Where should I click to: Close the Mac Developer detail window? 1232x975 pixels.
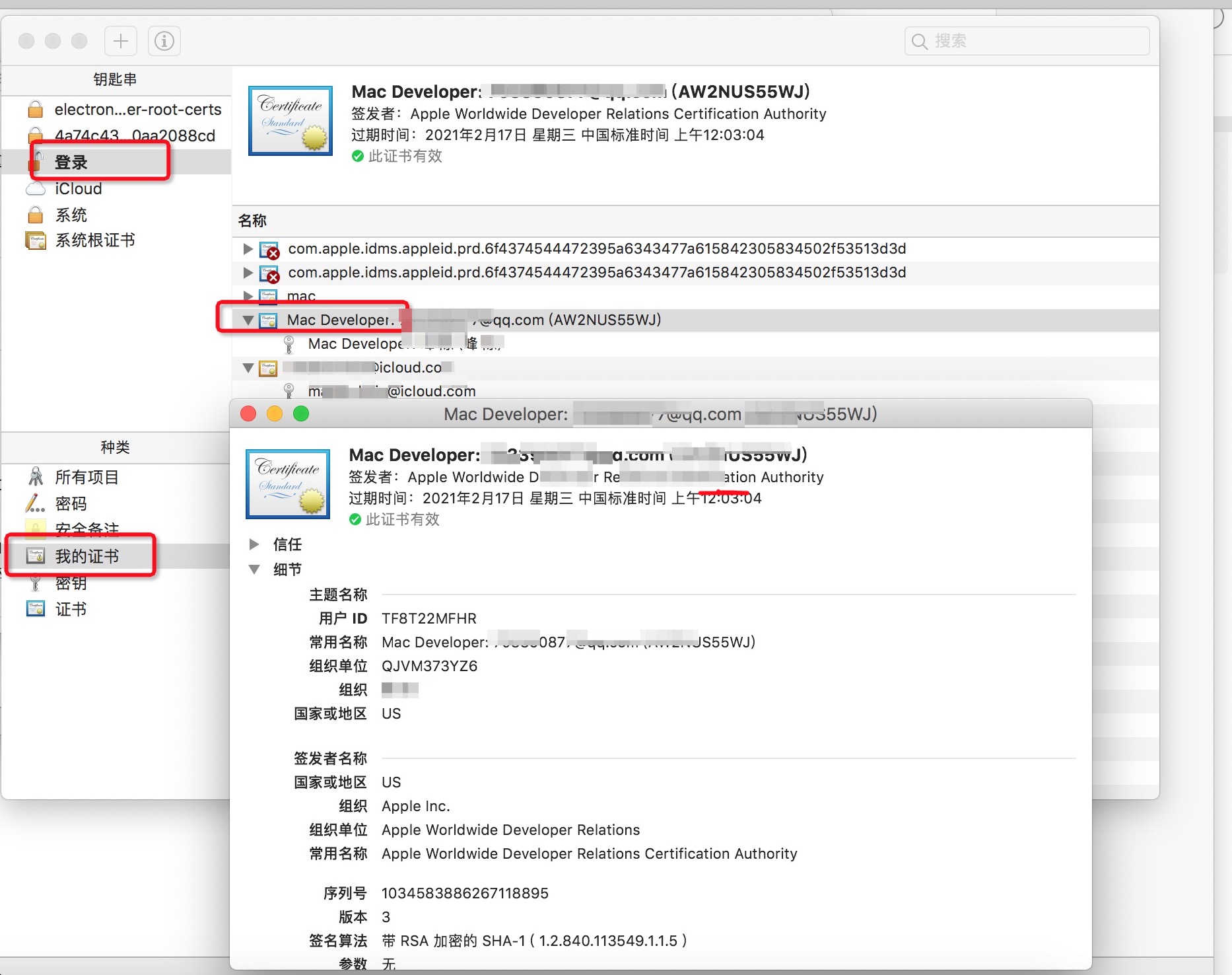(248, 414)
